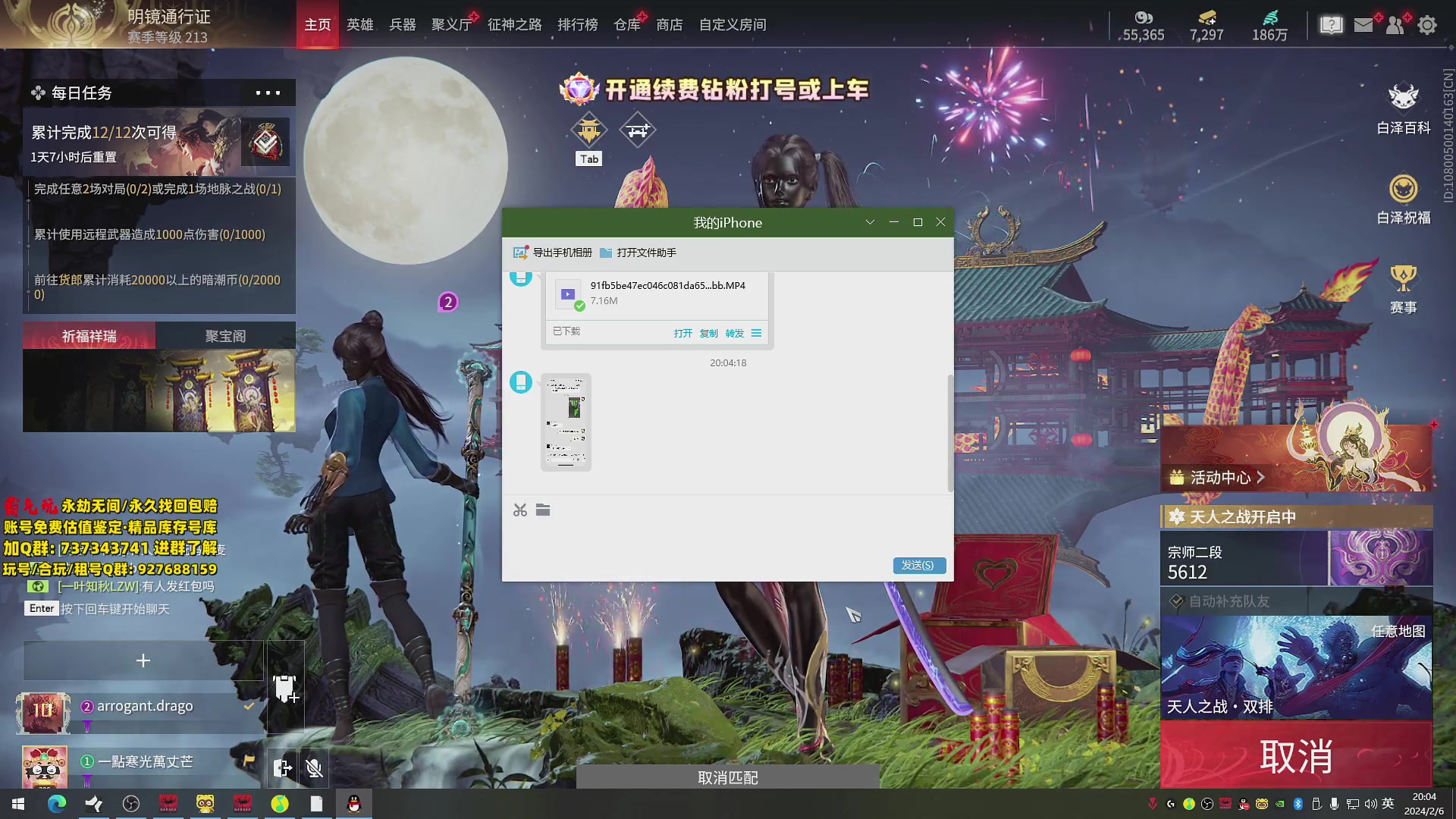
Task: Click the daily task reward chest icon
Action: point(265,142)
